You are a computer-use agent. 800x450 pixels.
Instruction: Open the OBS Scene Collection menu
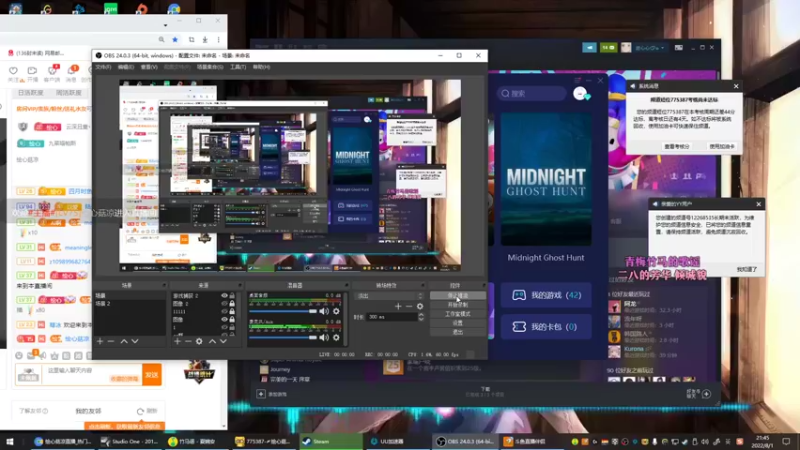pyautogui.click(x=210, y=67)
